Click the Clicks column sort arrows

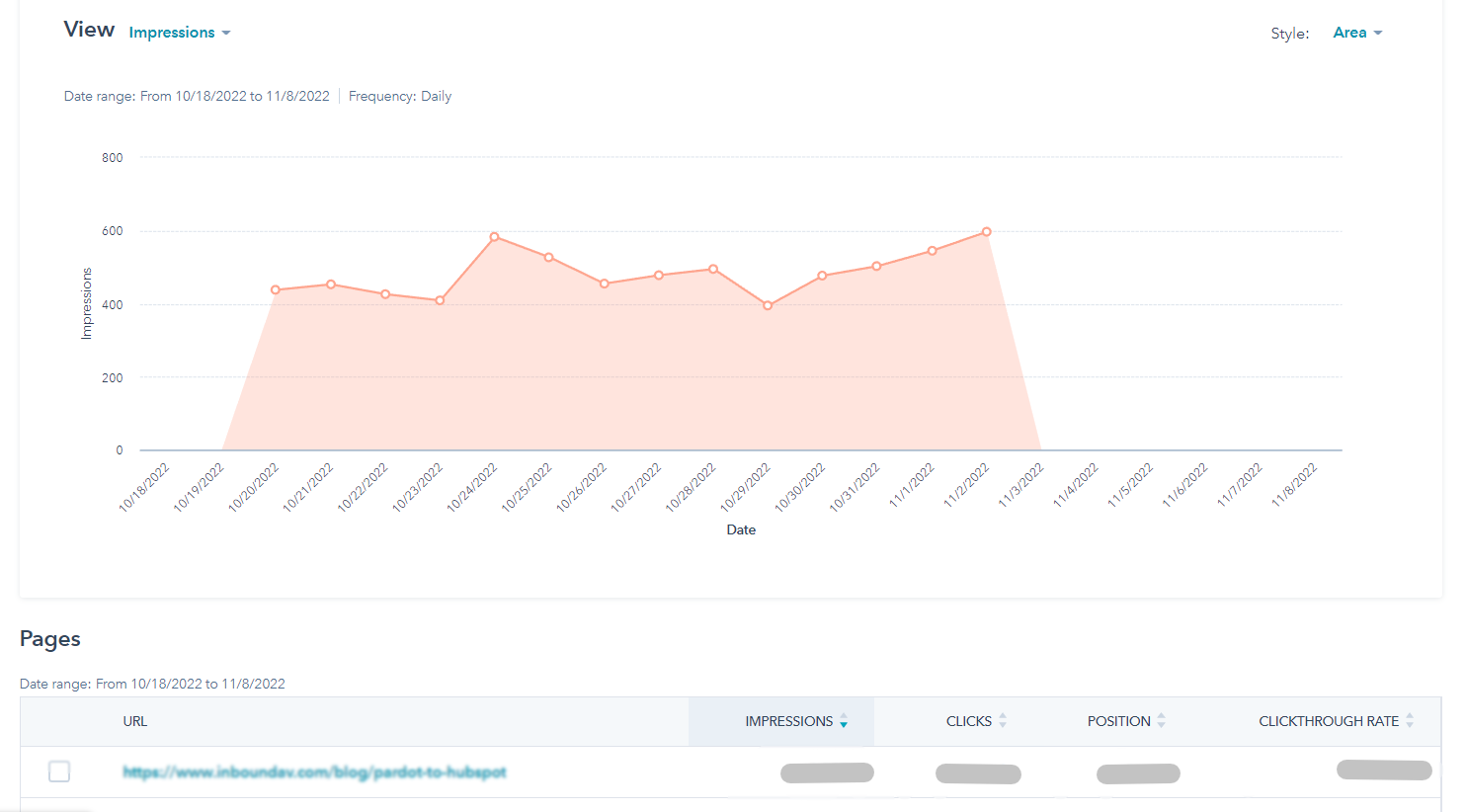[x=1003, y=721]
